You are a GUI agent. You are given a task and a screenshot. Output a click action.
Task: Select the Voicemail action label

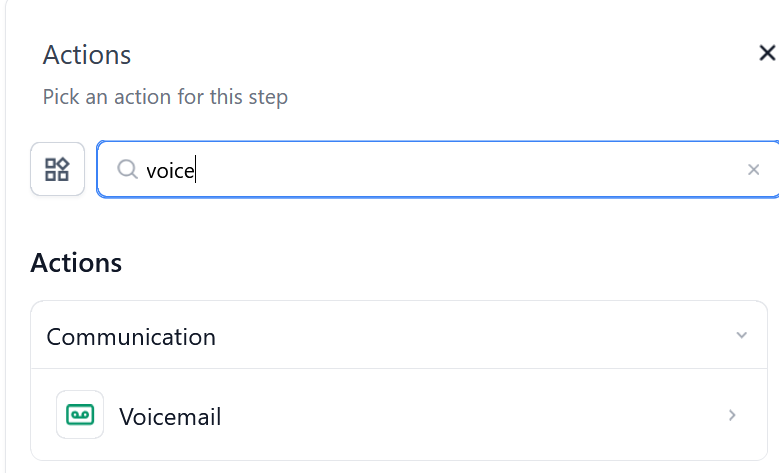[x=170, y=416]
